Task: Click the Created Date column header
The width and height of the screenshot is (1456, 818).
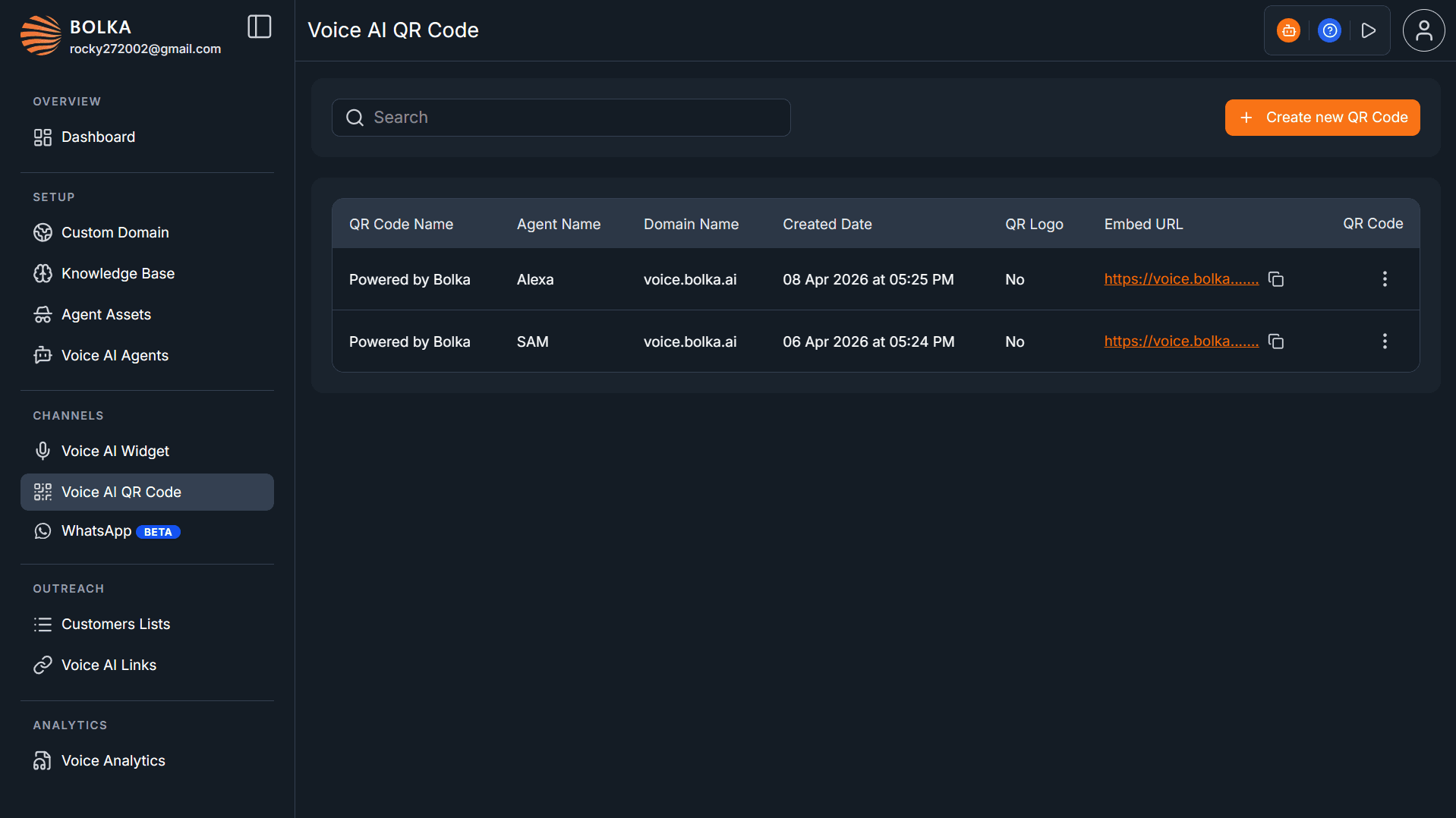Action: pyautogui.click(x=827, y=225)
